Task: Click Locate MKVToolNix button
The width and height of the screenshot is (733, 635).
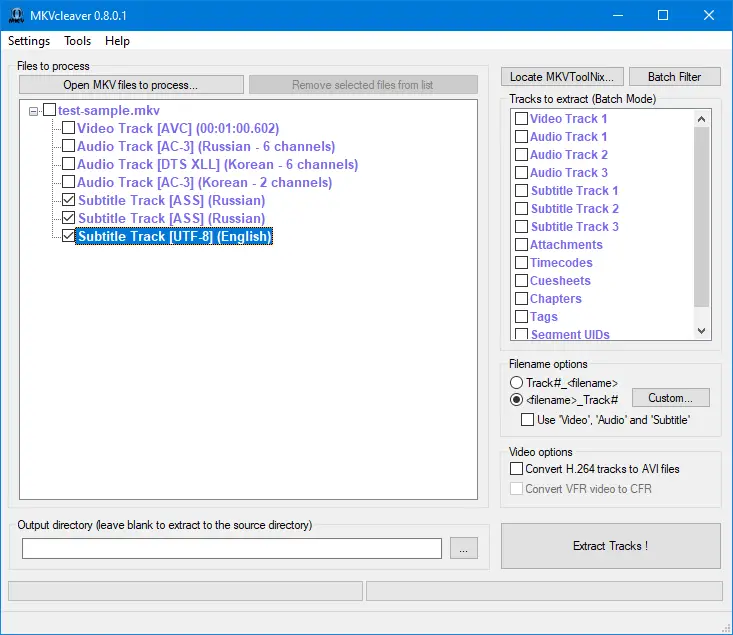Action: click(562, 77)
